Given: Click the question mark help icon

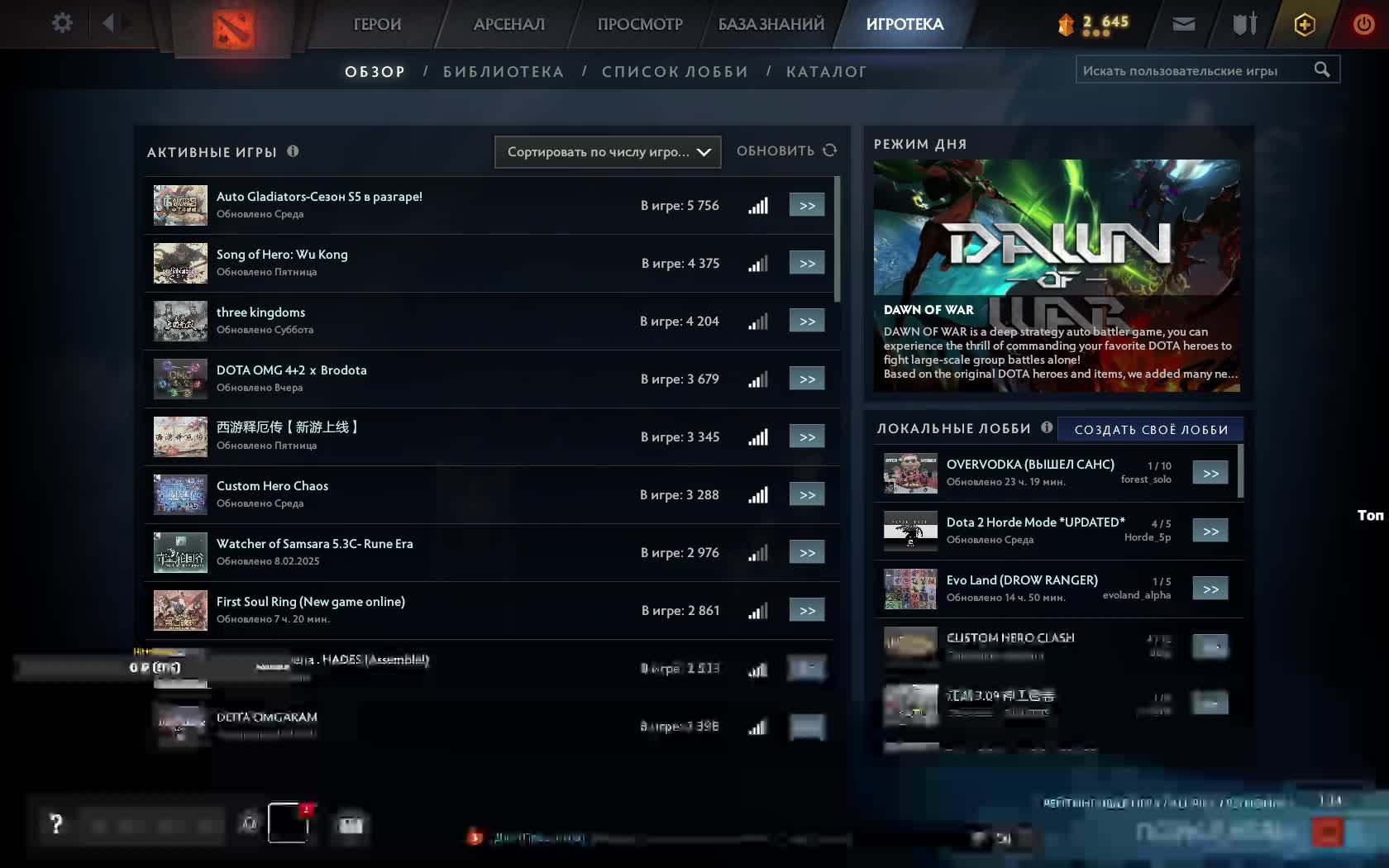Looking at the screenshot, I should coord(56,823).
